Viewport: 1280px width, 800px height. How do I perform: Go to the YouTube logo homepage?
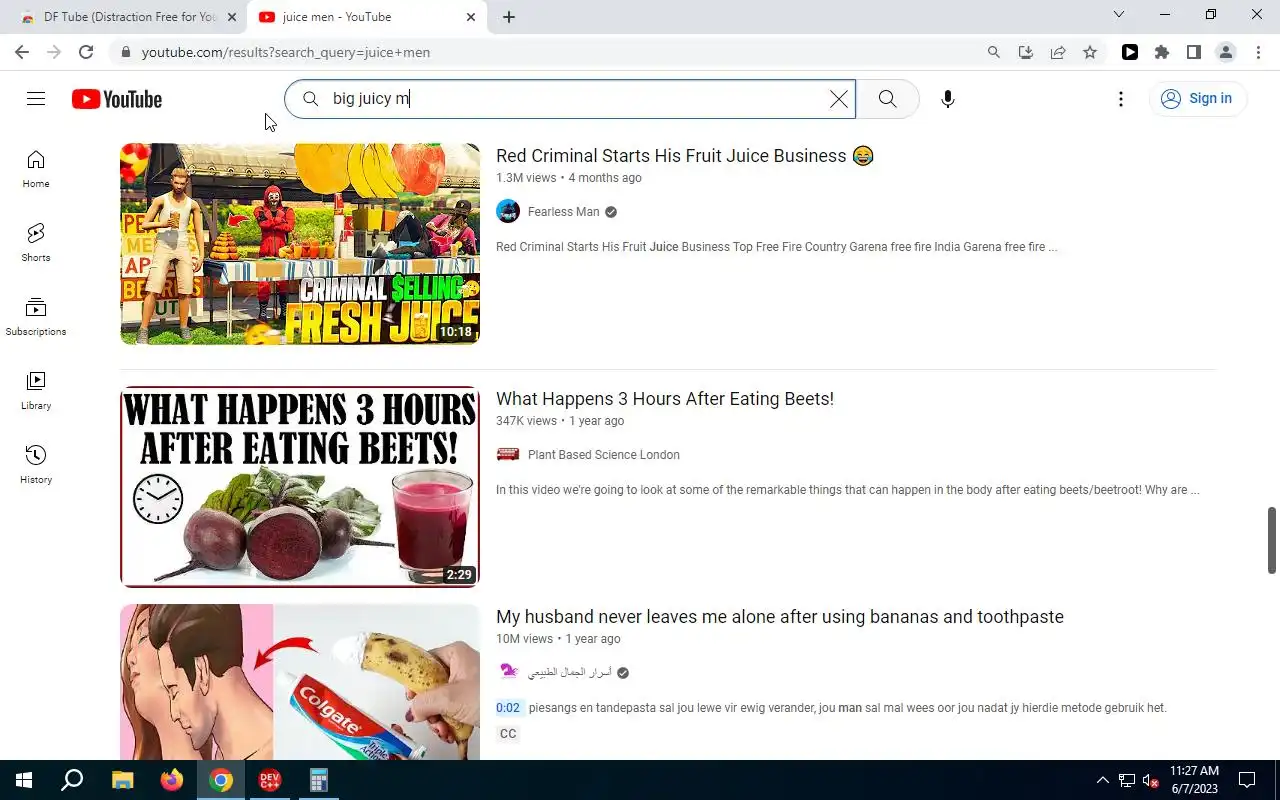(x=117, y=99)
